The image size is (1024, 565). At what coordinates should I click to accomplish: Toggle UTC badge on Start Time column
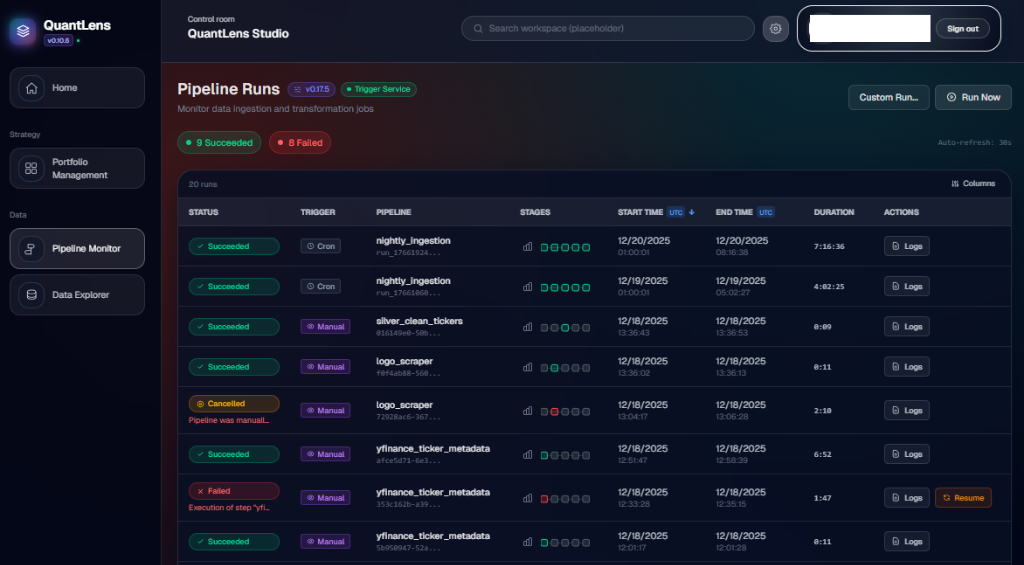click(x=675, y=212)
